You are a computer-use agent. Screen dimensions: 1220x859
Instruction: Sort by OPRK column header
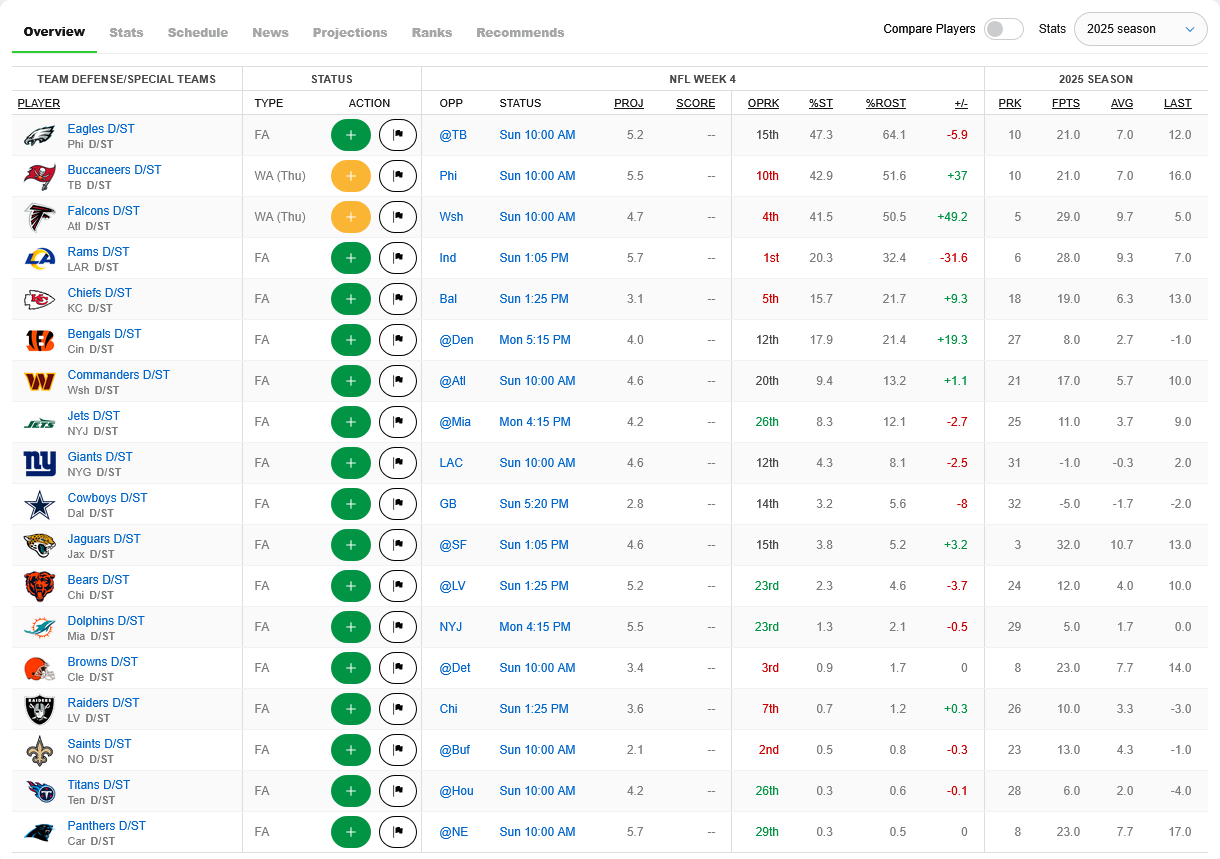[763, 103]
